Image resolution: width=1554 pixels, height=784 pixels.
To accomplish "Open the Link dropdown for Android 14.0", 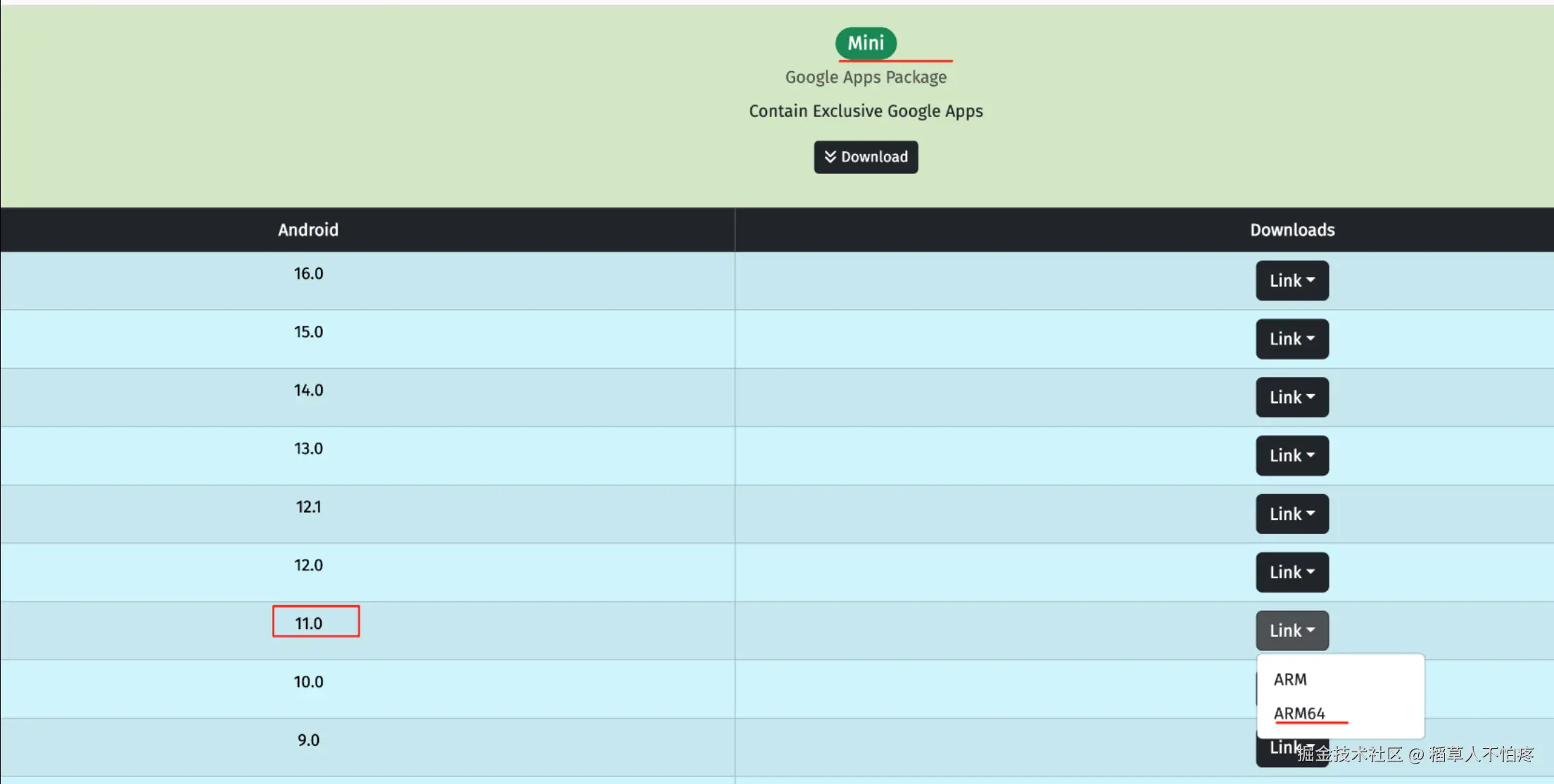I will tap(1291, 398).
